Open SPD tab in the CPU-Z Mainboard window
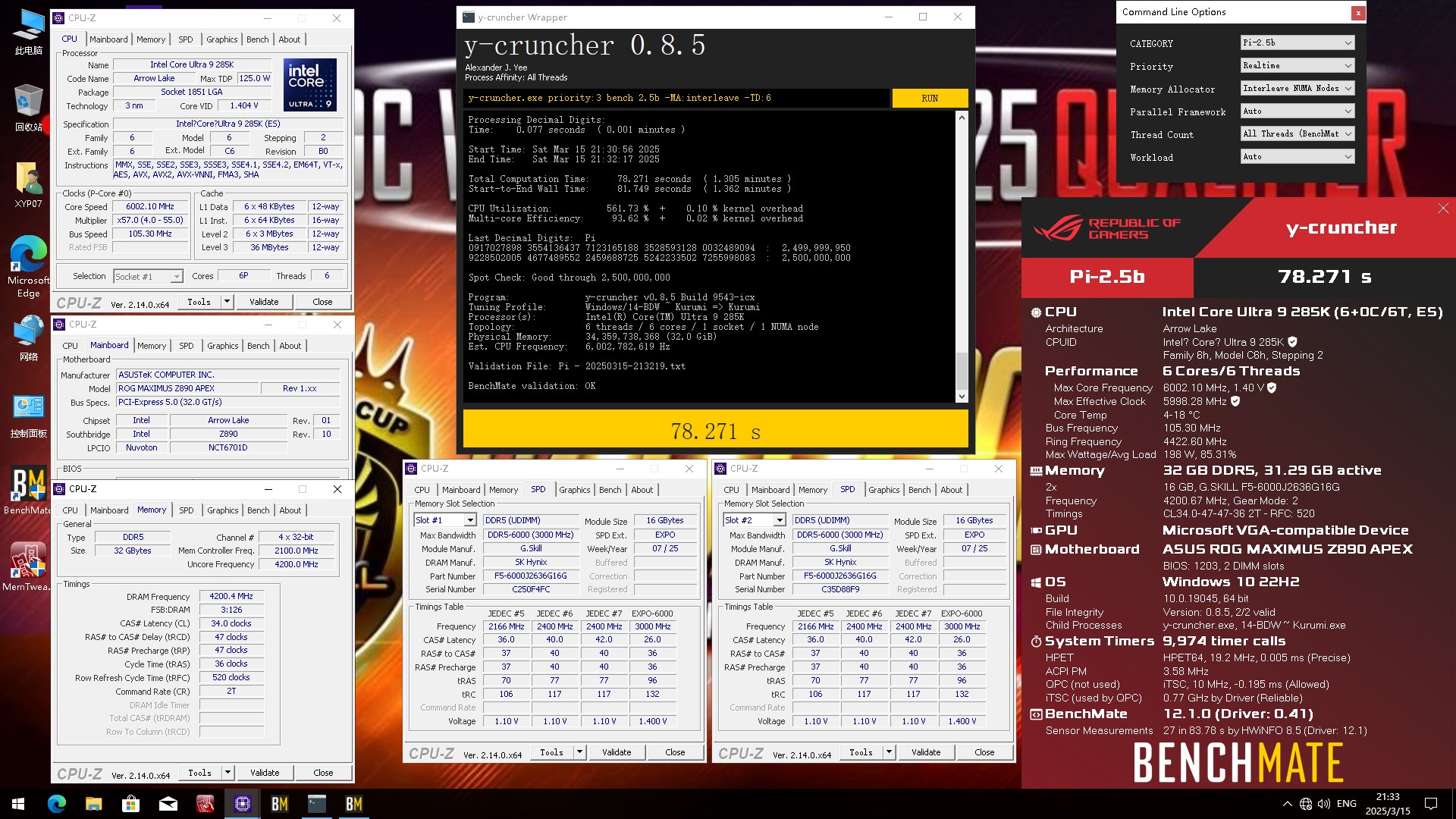 coord(187,346)
